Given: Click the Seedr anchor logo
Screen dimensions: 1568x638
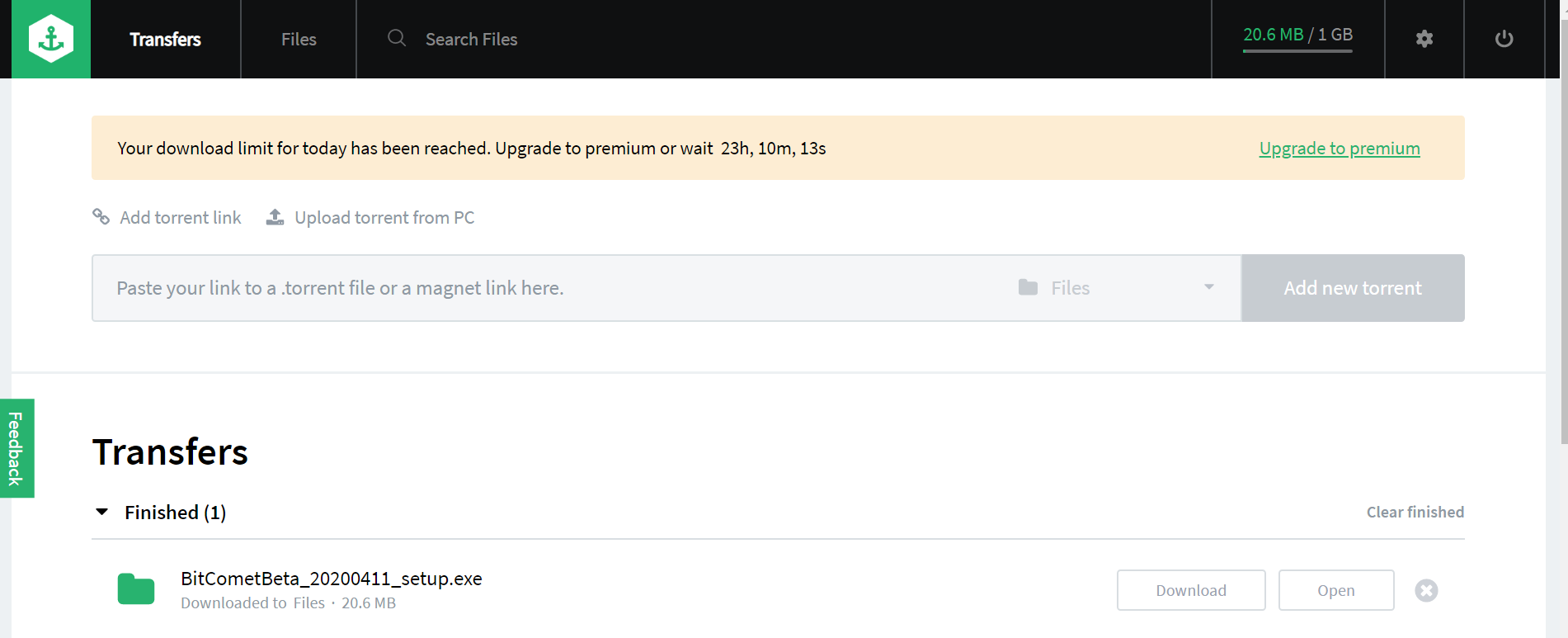Looking at the screenshot, I should click(51, 39).
